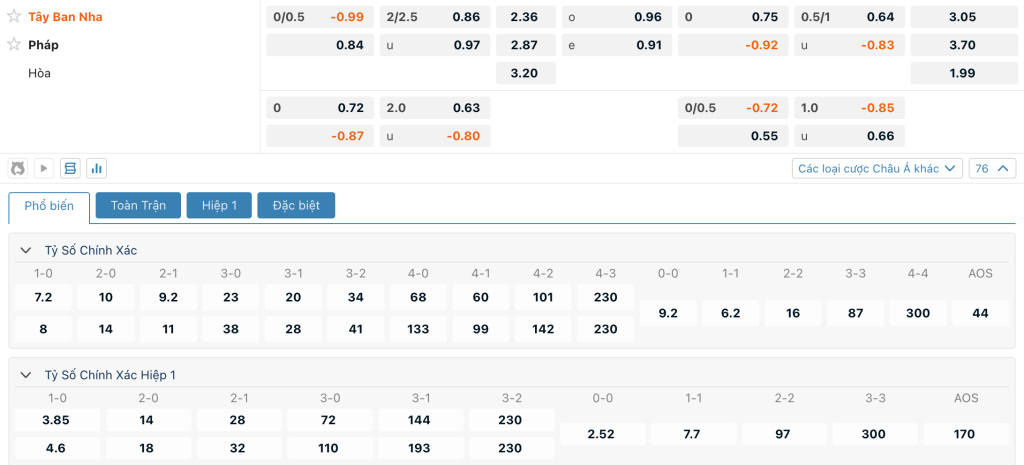The width and height of the screenshot is (1024, 465).
Task: Bet full-time 2-1 score at 9.2
Action: click(x=168, y=297)
